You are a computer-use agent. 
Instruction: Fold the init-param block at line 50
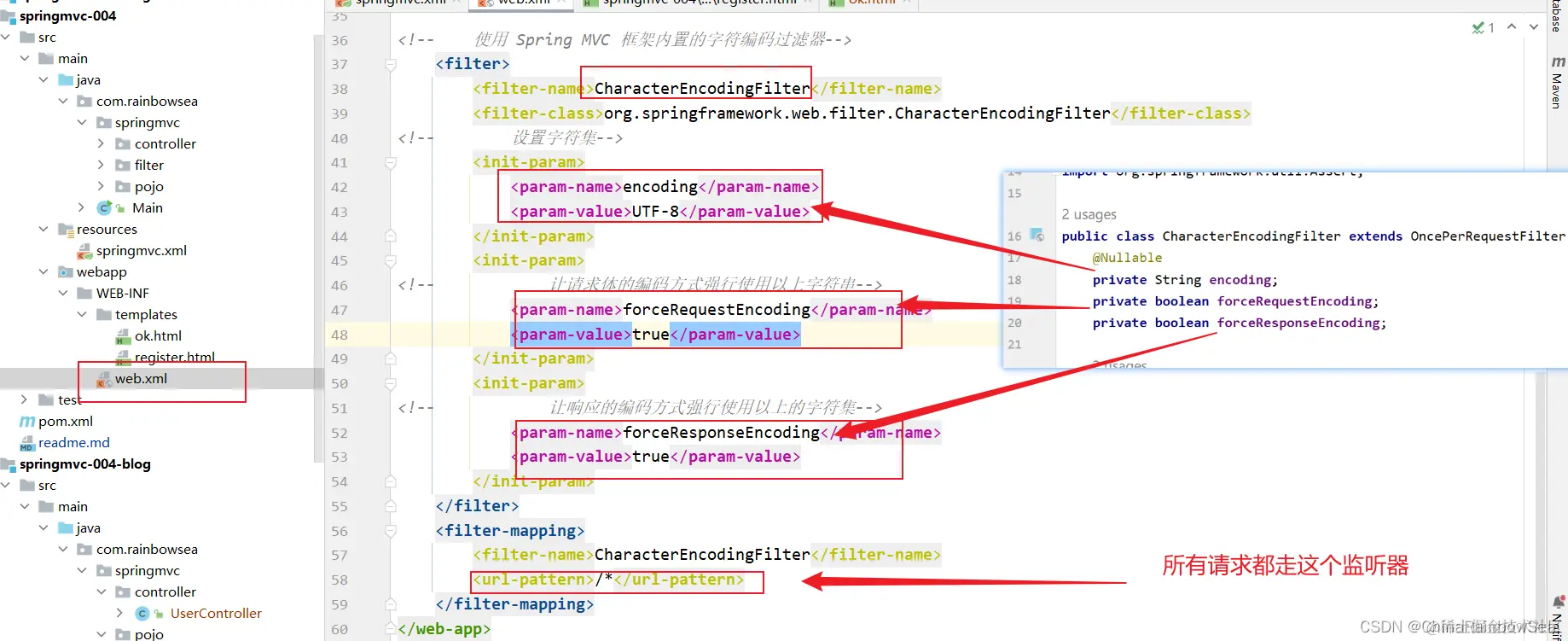point(390,383)
